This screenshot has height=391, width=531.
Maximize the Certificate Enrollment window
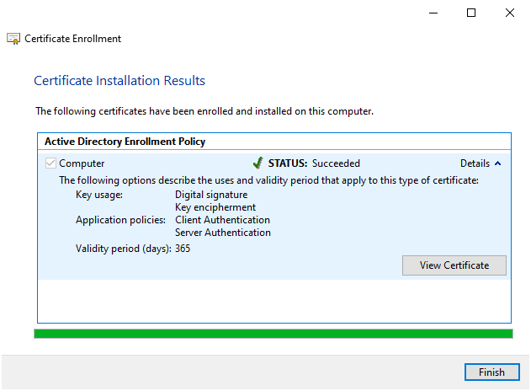tap(471, 13)
